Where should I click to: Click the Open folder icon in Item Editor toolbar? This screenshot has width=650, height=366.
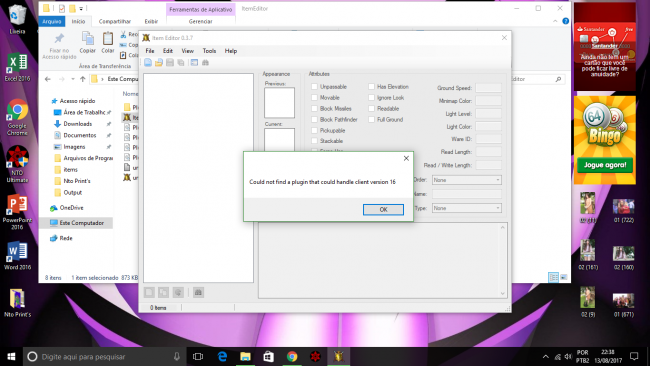point(159,63)
